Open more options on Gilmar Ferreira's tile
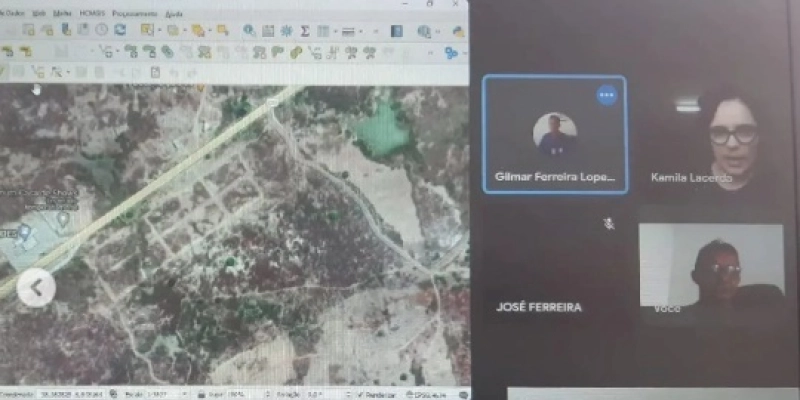 tap(607, 95)
